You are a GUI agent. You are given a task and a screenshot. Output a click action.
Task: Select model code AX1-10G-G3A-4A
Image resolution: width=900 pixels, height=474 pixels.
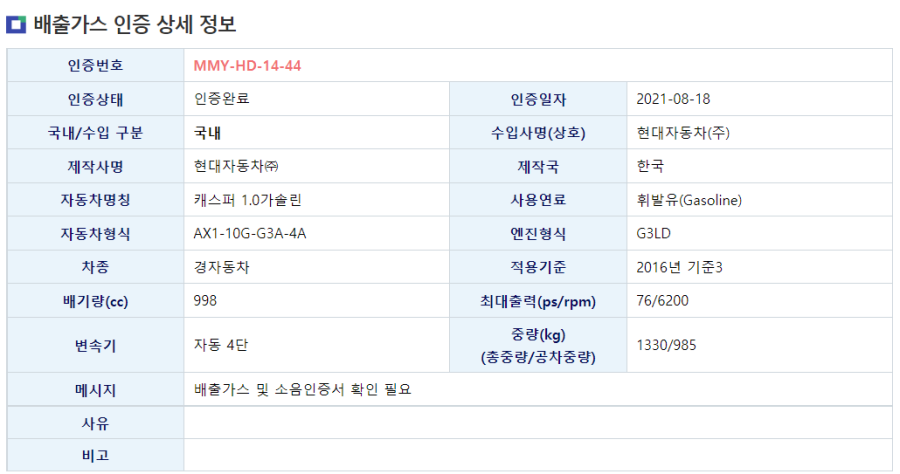coord(250,234)
